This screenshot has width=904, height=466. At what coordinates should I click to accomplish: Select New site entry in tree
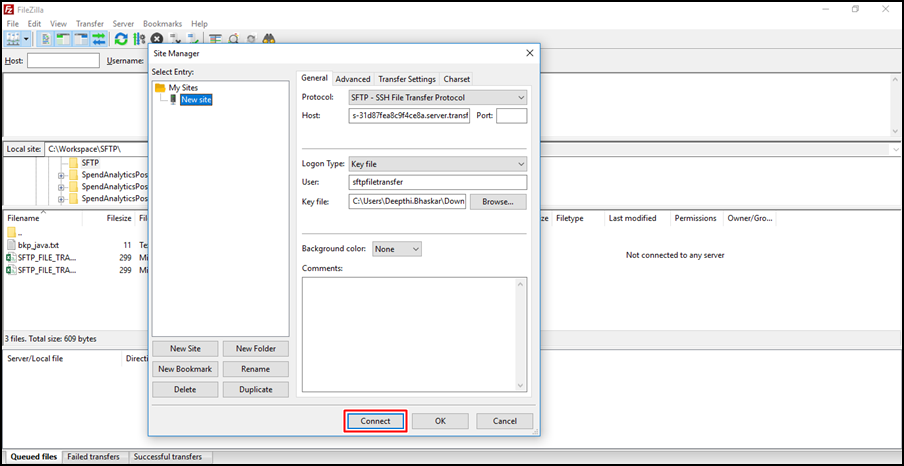click(x=196, y=100)
